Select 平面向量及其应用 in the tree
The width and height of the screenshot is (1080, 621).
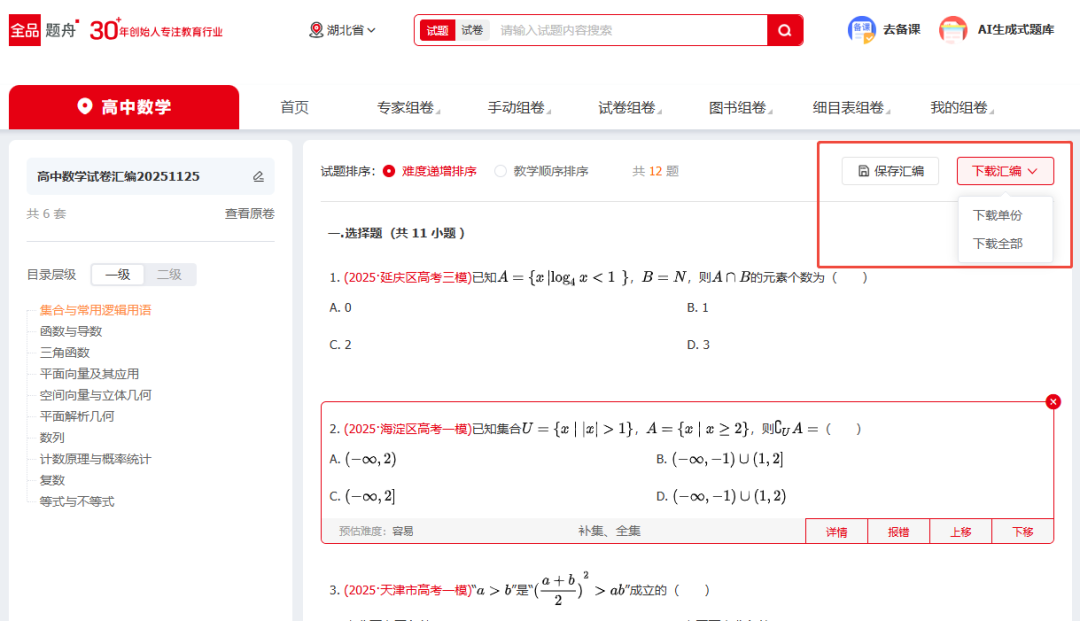90,374
